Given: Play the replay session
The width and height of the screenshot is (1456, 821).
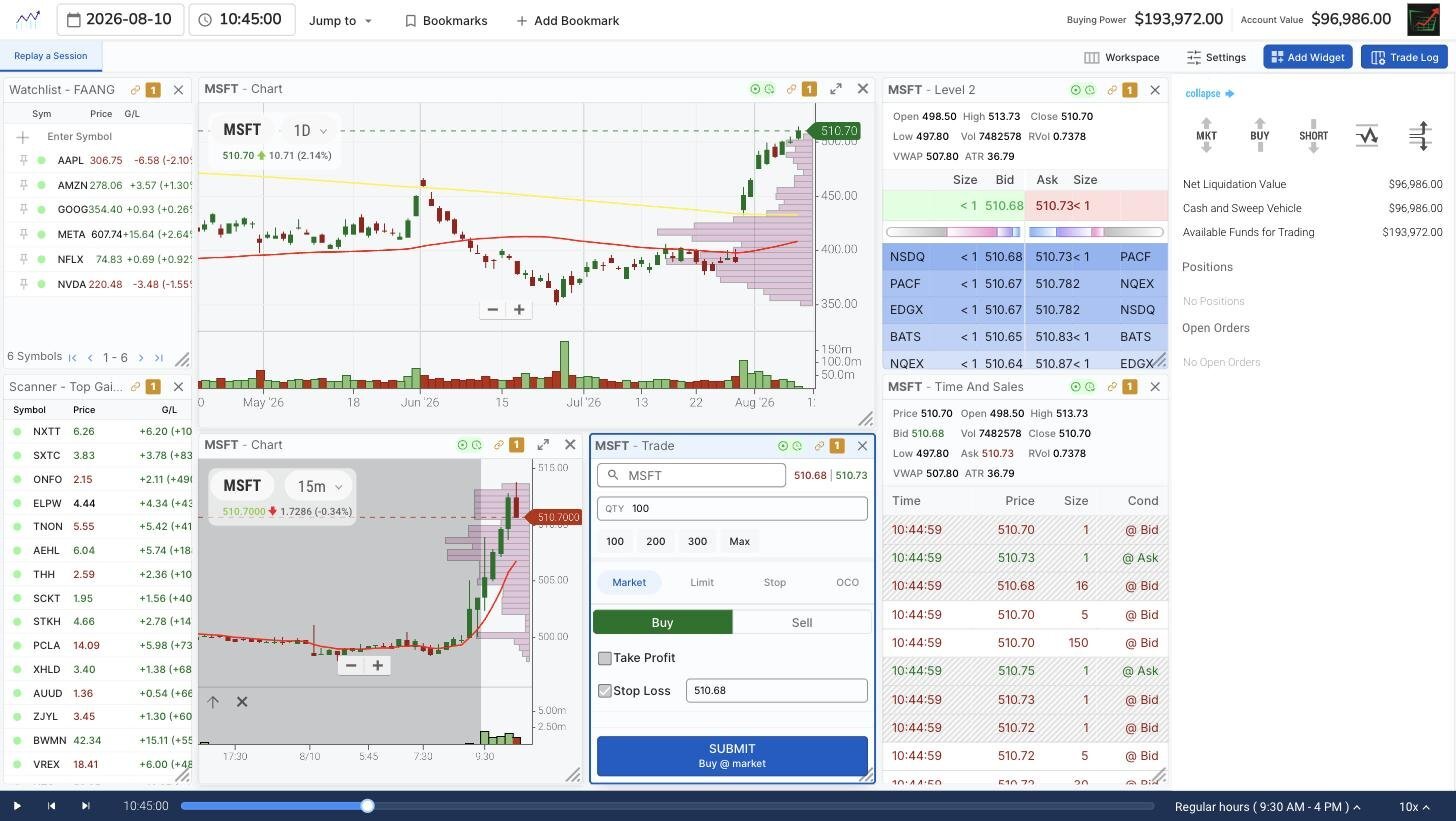Looking at the screenshot, I should pos(17,806).
